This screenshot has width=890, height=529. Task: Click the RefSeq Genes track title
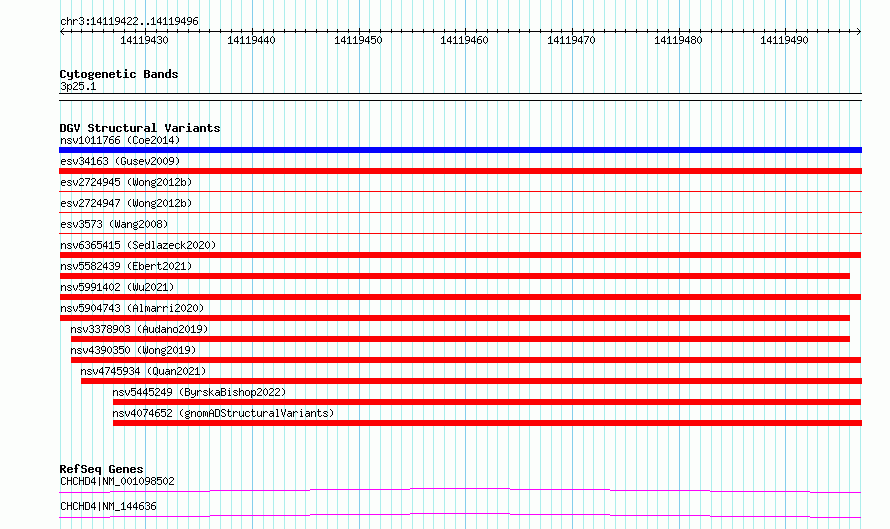[x=101, y=469]
